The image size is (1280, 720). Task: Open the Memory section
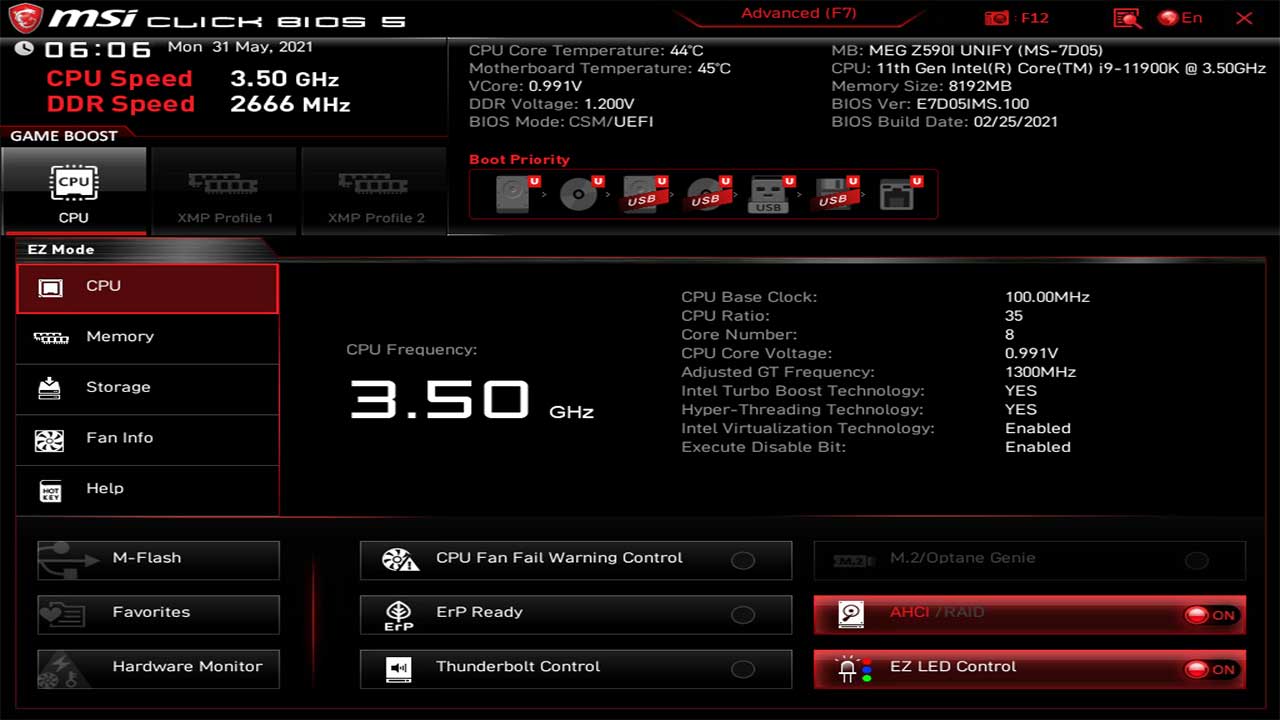coord(147,338)
